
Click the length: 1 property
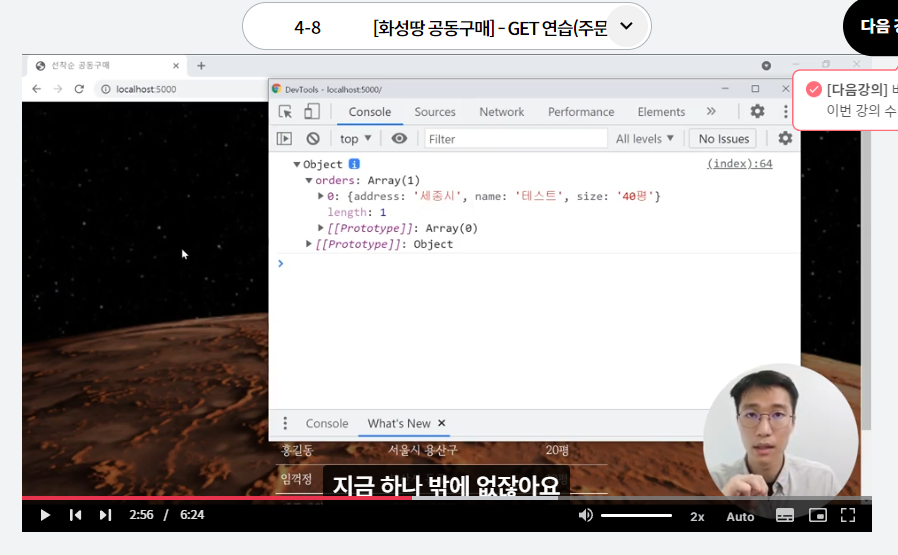tap(357, 212)
